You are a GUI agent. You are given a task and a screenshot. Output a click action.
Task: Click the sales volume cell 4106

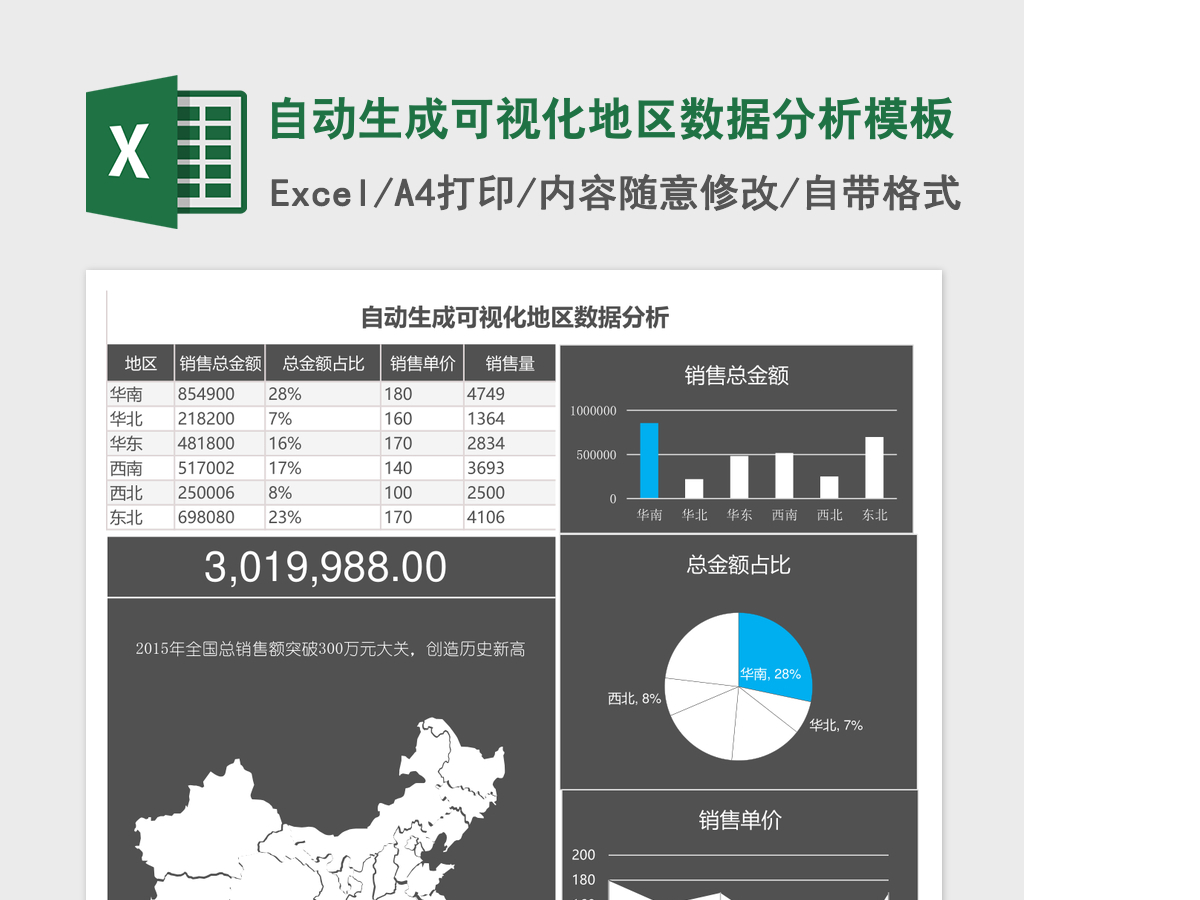tap(510, 517)
